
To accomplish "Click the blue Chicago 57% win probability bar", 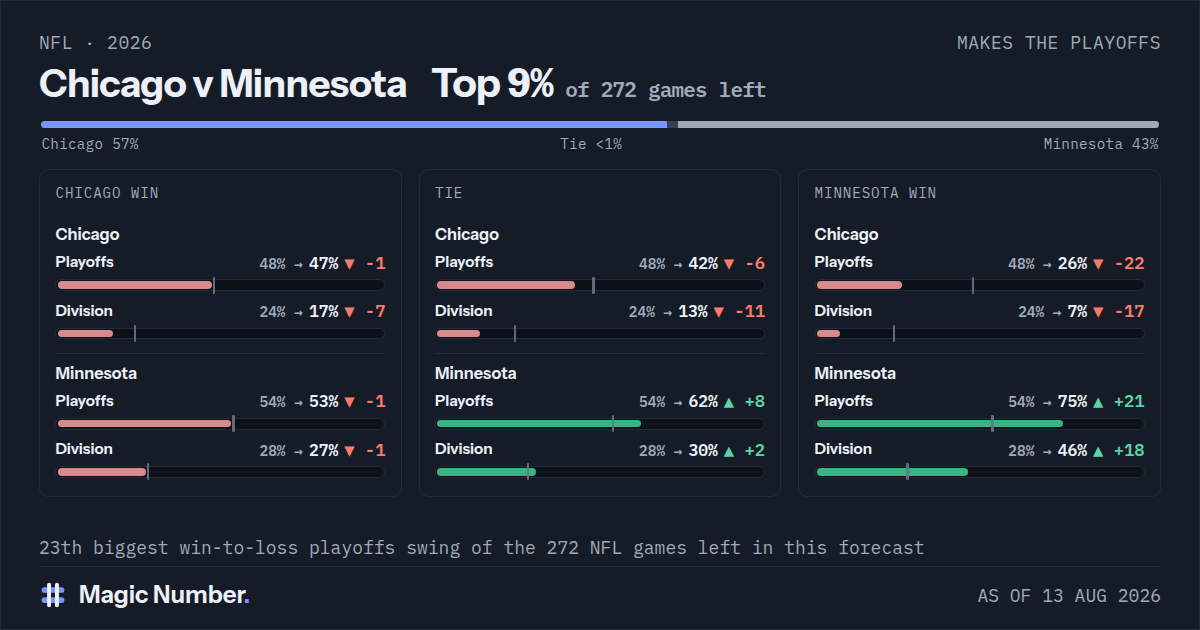I will (354, 125).
